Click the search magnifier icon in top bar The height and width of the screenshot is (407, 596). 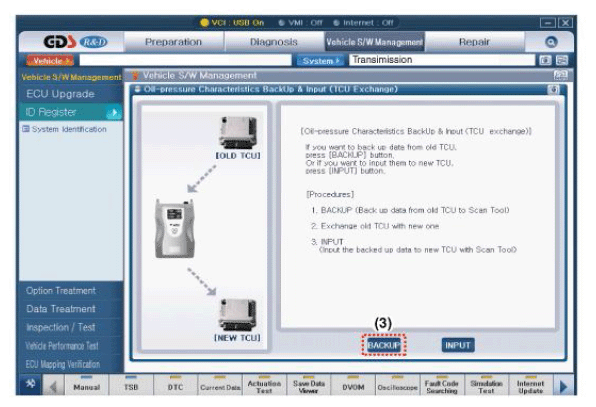[x=551, y=42]
